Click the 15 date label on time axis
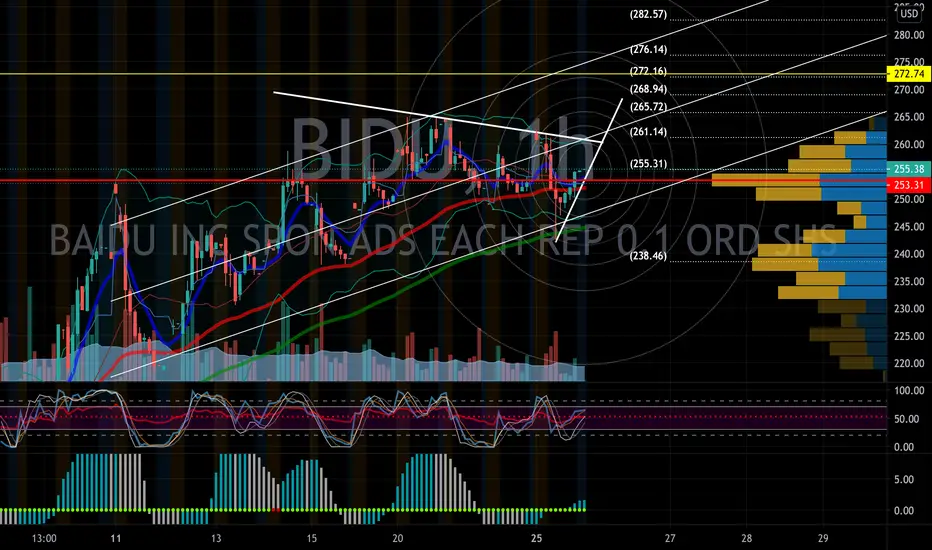The image size is (932, 550). coord(312,539)
